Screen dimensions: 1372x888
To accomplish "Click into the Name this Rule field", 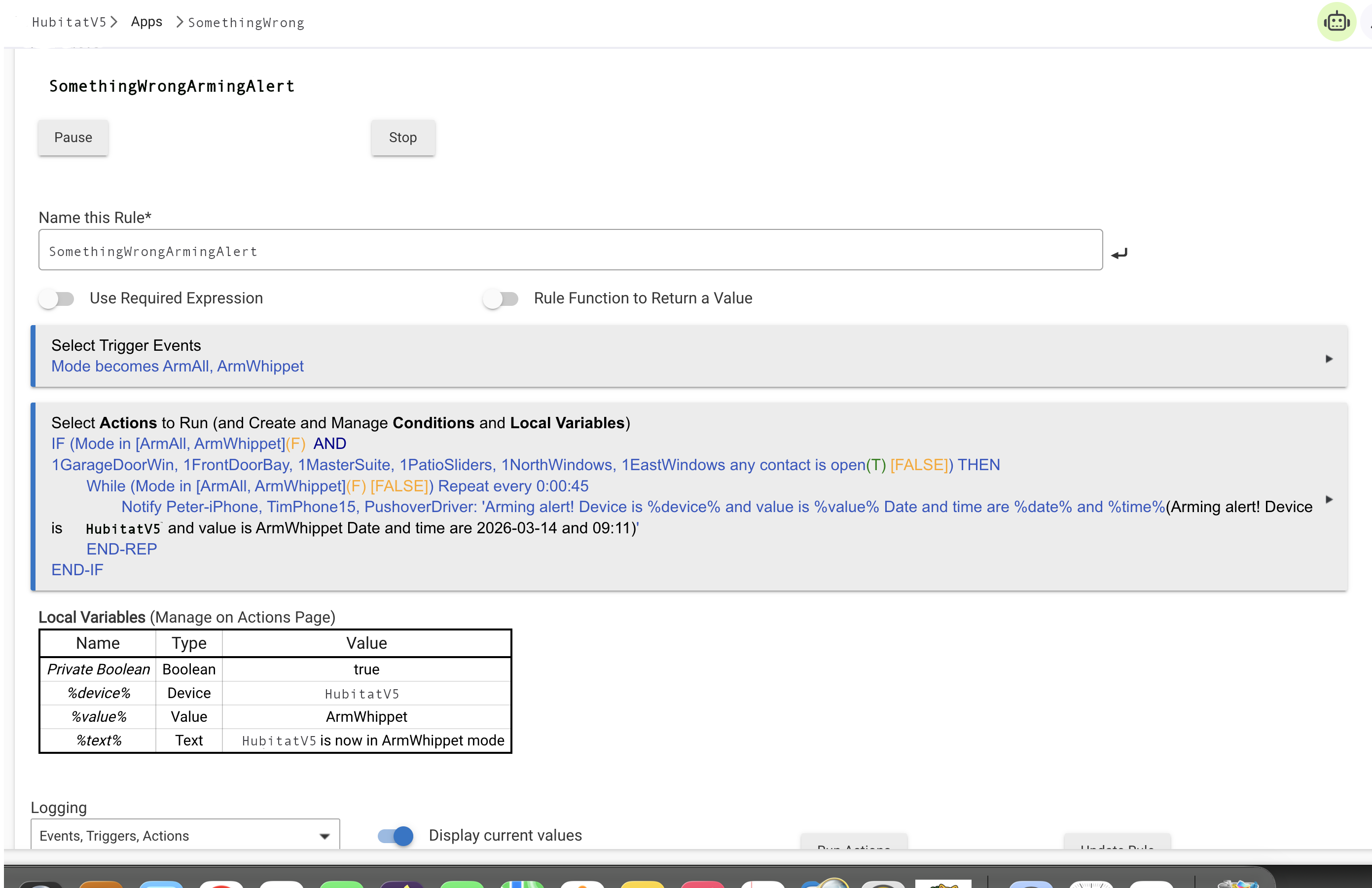I will click(570, 250).
